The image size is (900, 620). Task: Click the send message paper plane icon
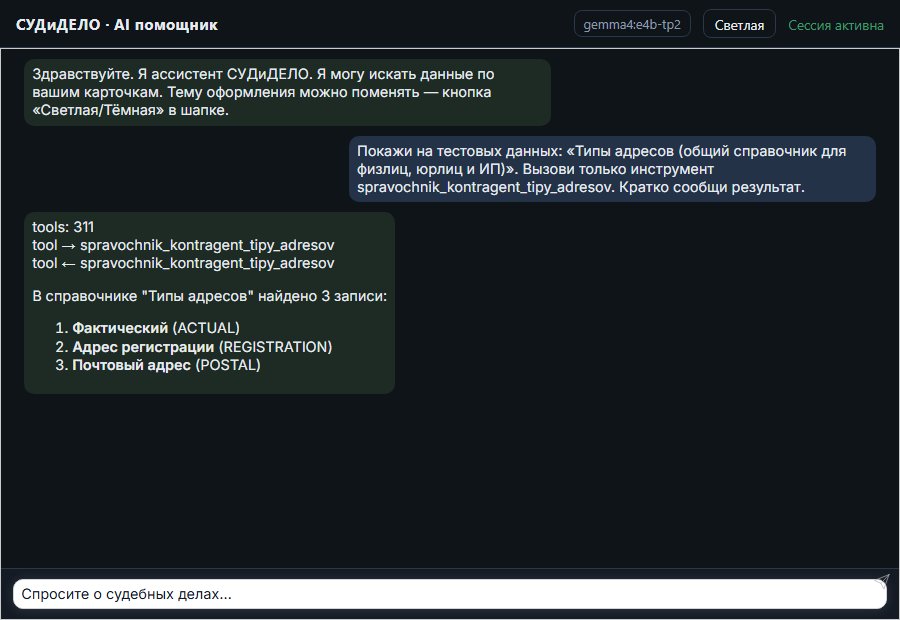pyautogui.click(x=882, y=581)
